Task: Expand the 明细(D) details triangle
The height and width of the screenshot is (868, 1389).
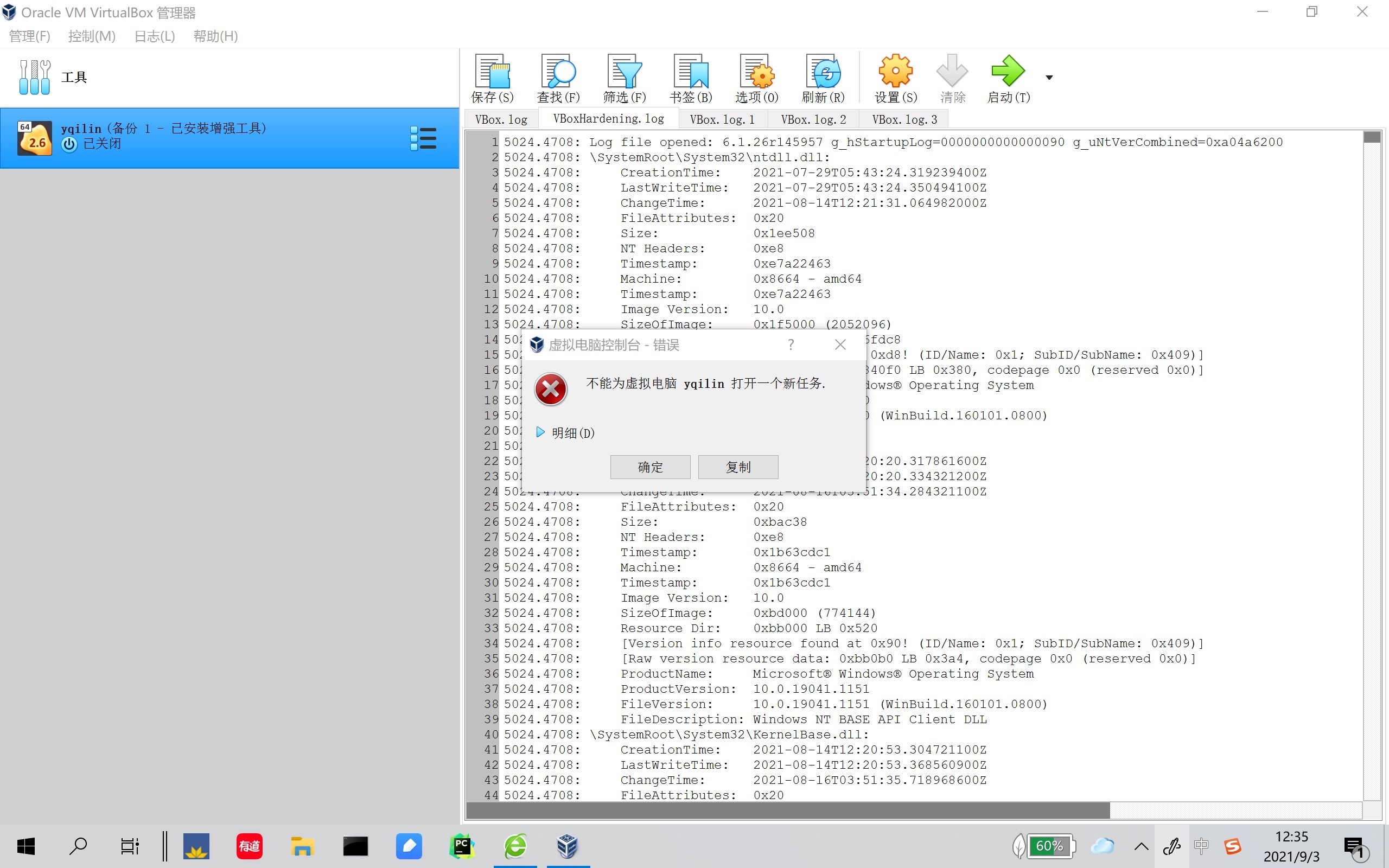Action: click(540, 432)
